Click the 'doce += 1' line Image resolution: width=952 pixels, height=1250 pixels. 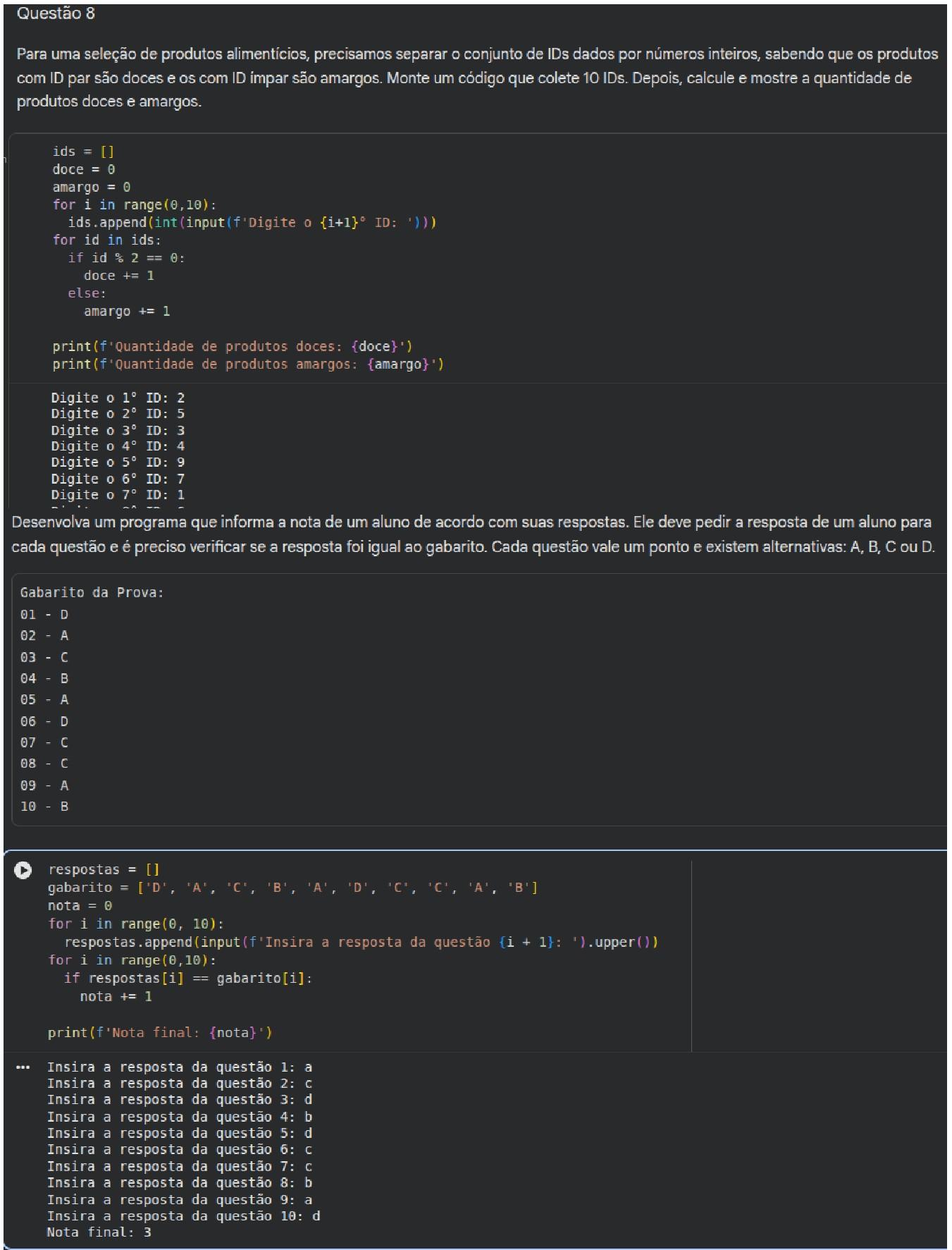[x=119, y=276]
